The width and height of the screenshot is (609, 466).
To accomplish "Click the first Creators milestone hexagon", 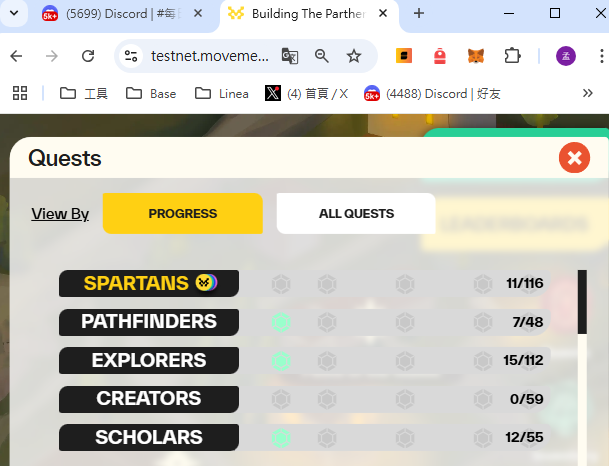I will pyautogui.click(x=281, y=399).
